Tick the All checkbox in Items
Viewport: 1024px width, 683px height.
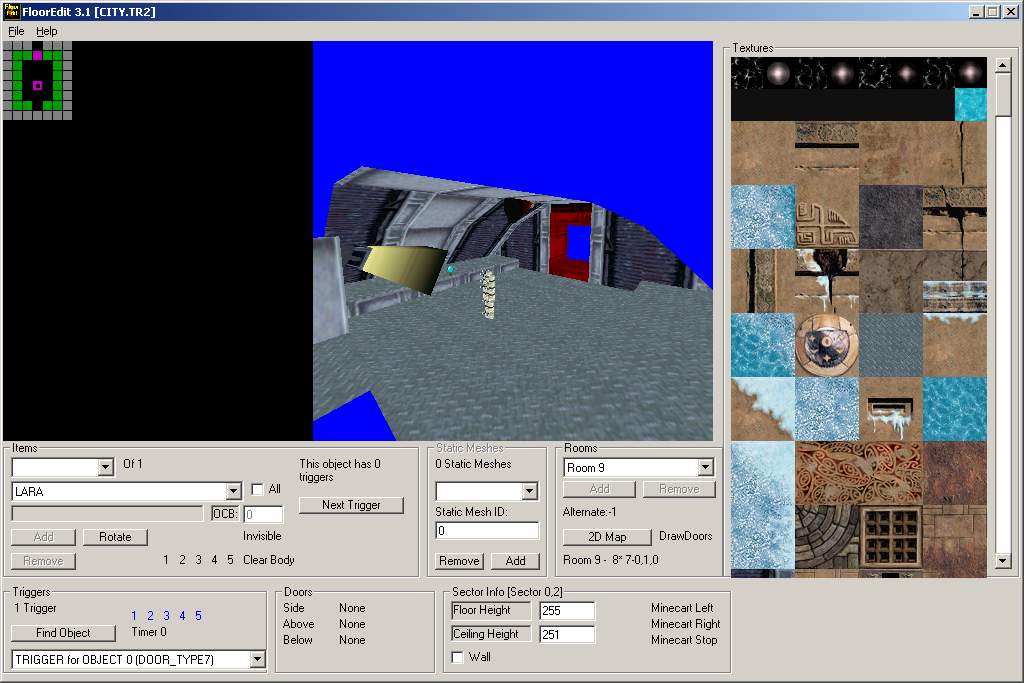click(x=257, y=489)
